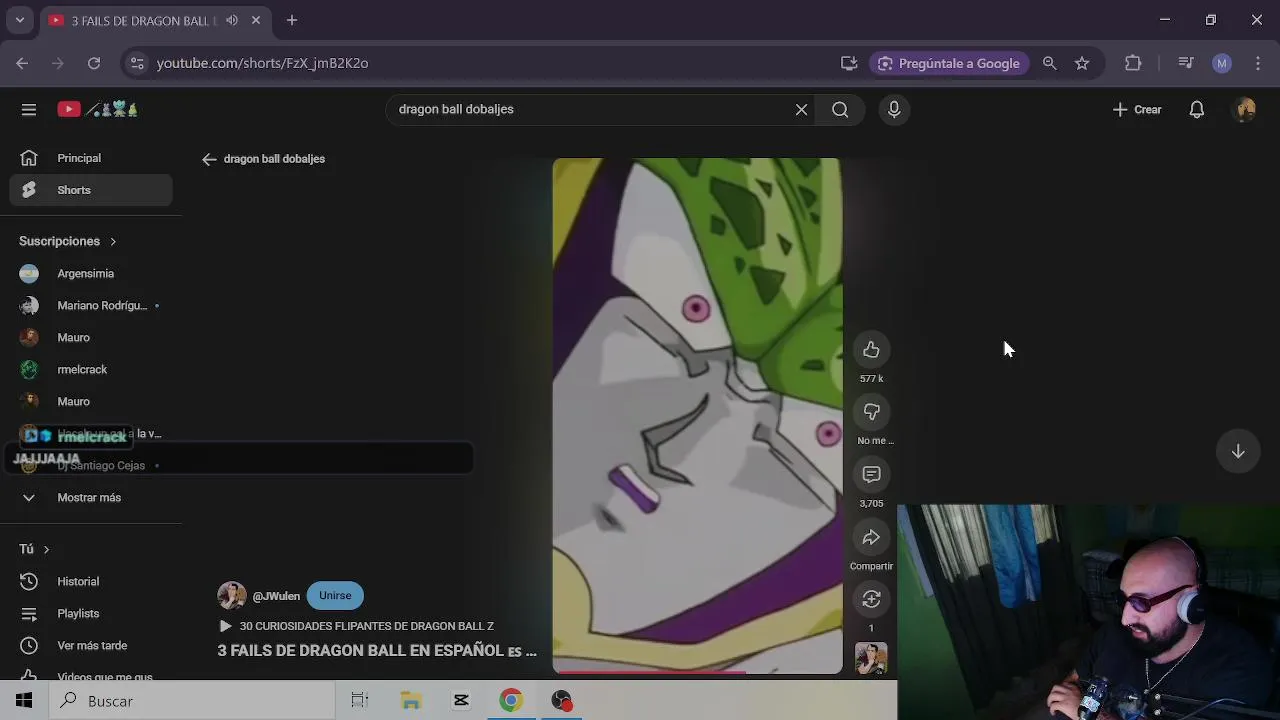Image resolution: width=1280 pixels, height=720 pixels.
Task: Open the media control icon in toolbar
Action: [1186, 63]
